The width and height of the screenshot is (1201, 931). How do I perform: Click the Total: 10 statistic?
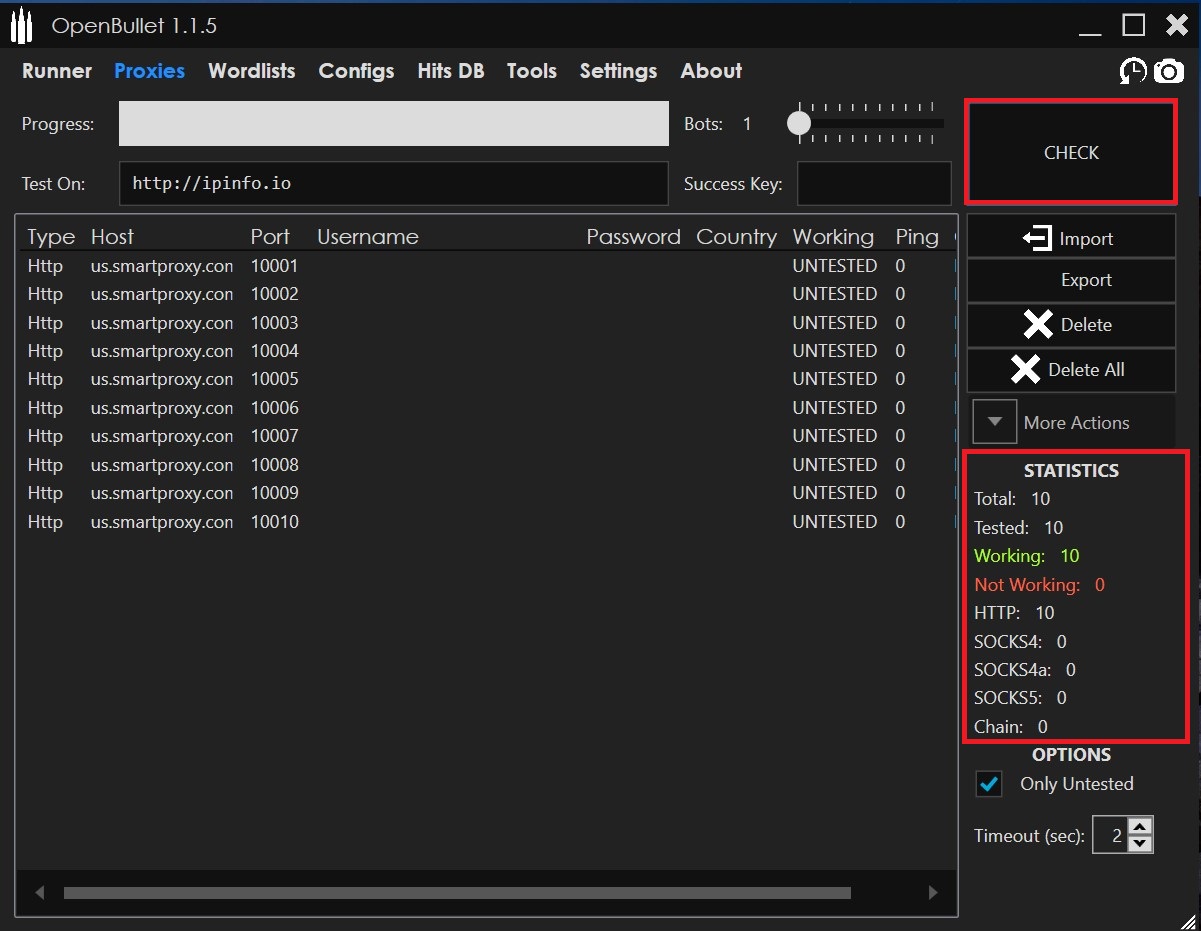(x=1012, y=499)
